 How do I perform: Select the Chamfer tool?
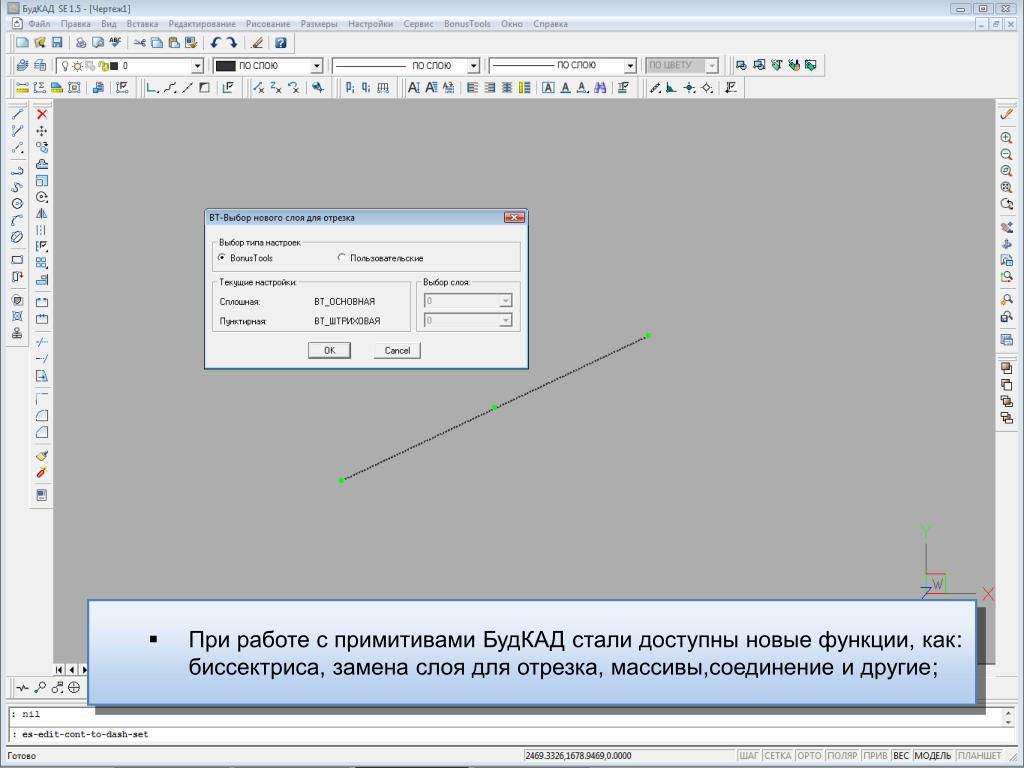point(42,432)
